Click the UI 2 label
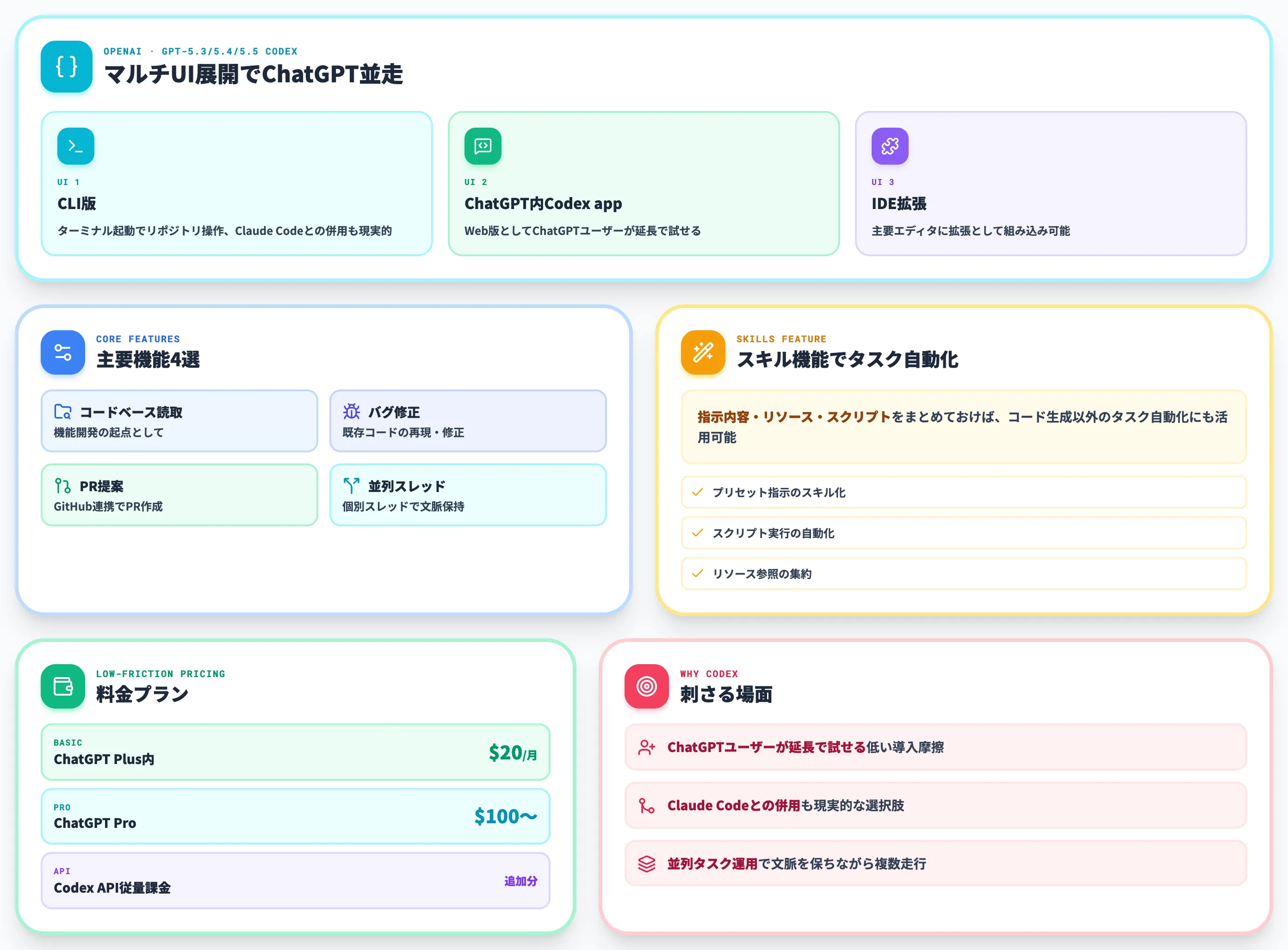1288x950 pixels. coord(476,182)
